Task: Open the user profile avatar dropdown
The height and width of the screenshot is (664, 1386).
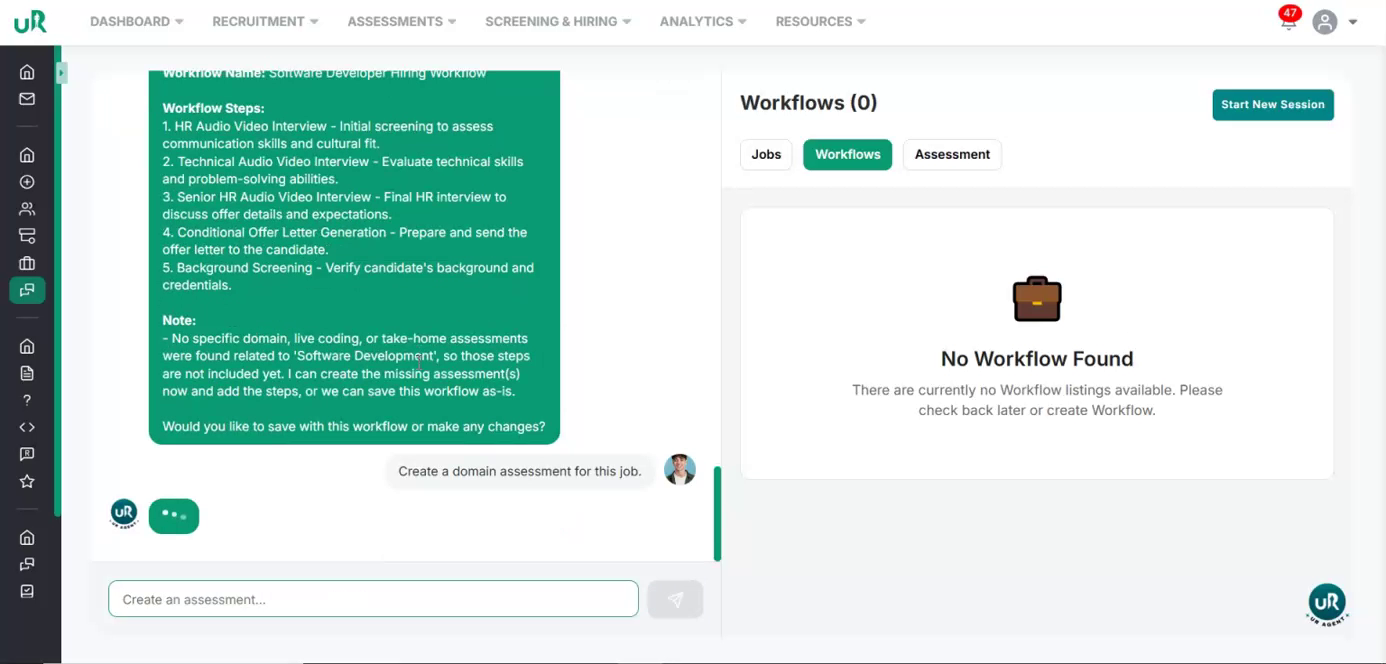Action: click(1335, 22)
